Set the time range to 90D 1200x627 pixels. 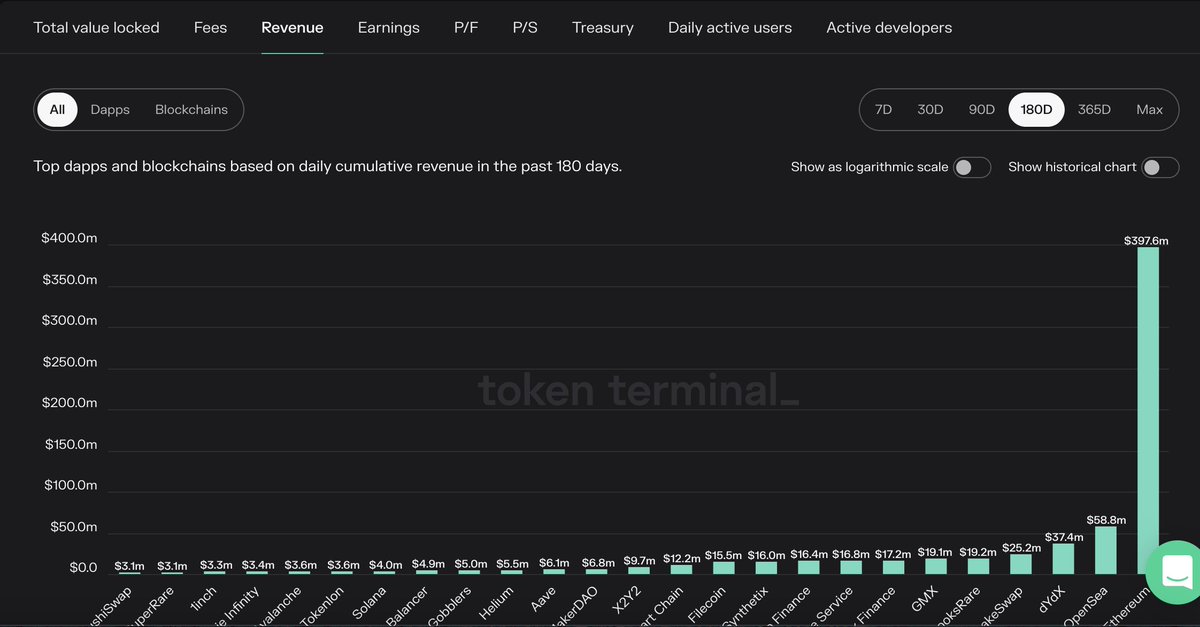982,109
